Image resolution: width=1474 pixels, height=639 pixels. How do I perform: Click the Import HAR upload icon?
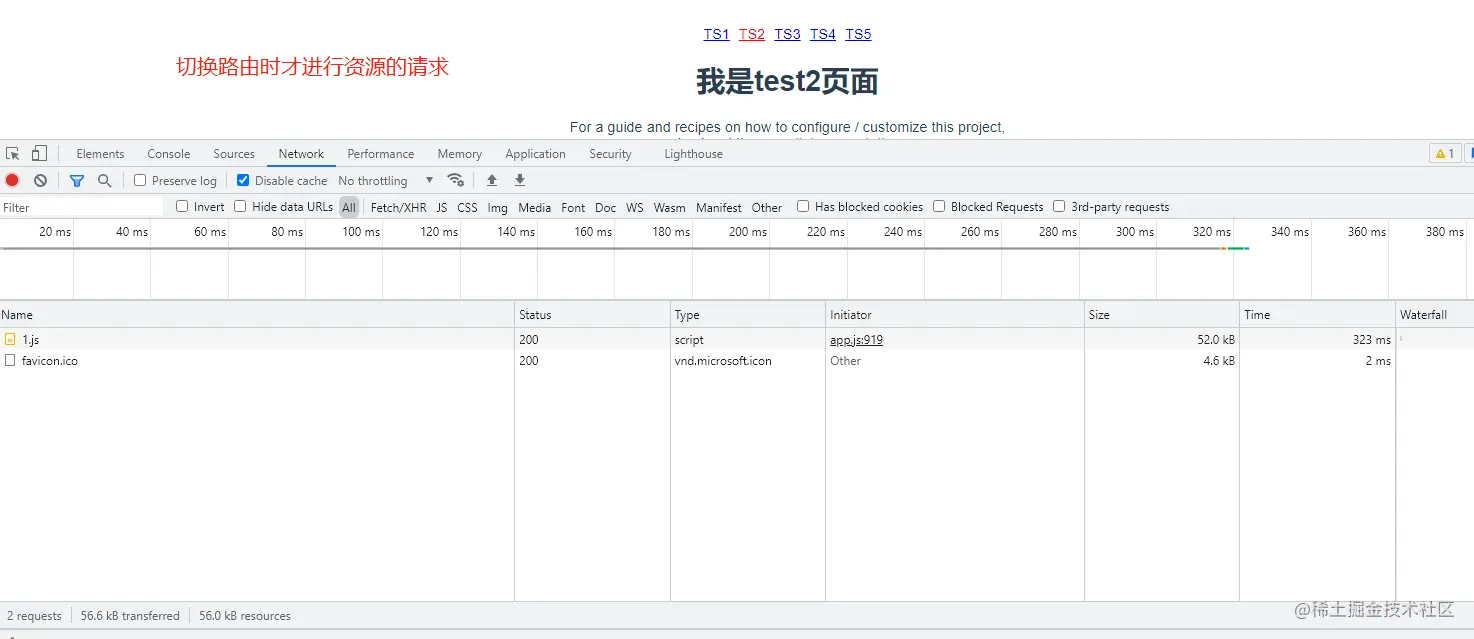[492, 180]
